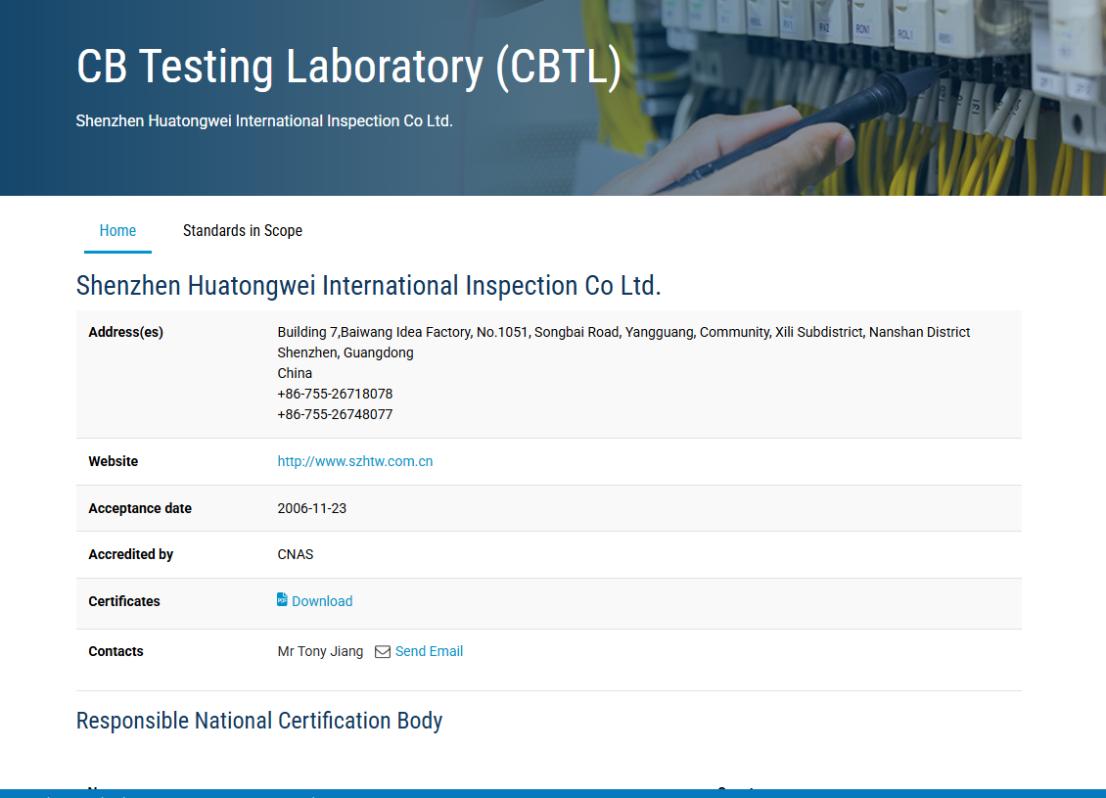Switch to the Standards in Scope tab

coord(243,231)
